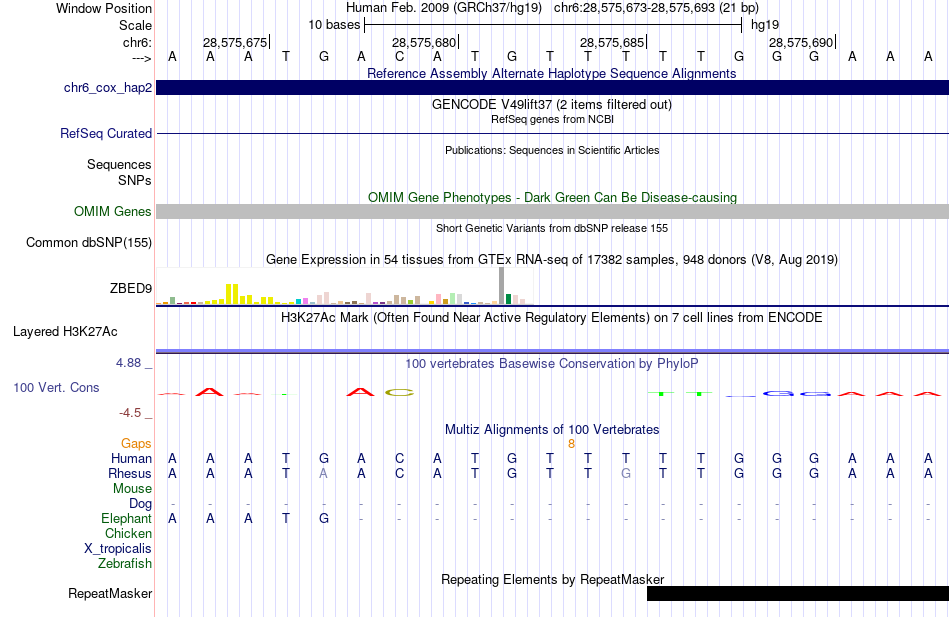This screenshot has height=617, width=950.
Task: Click the ZBED9 gene label
Action: pyautogui.click(x=131, y=288)
